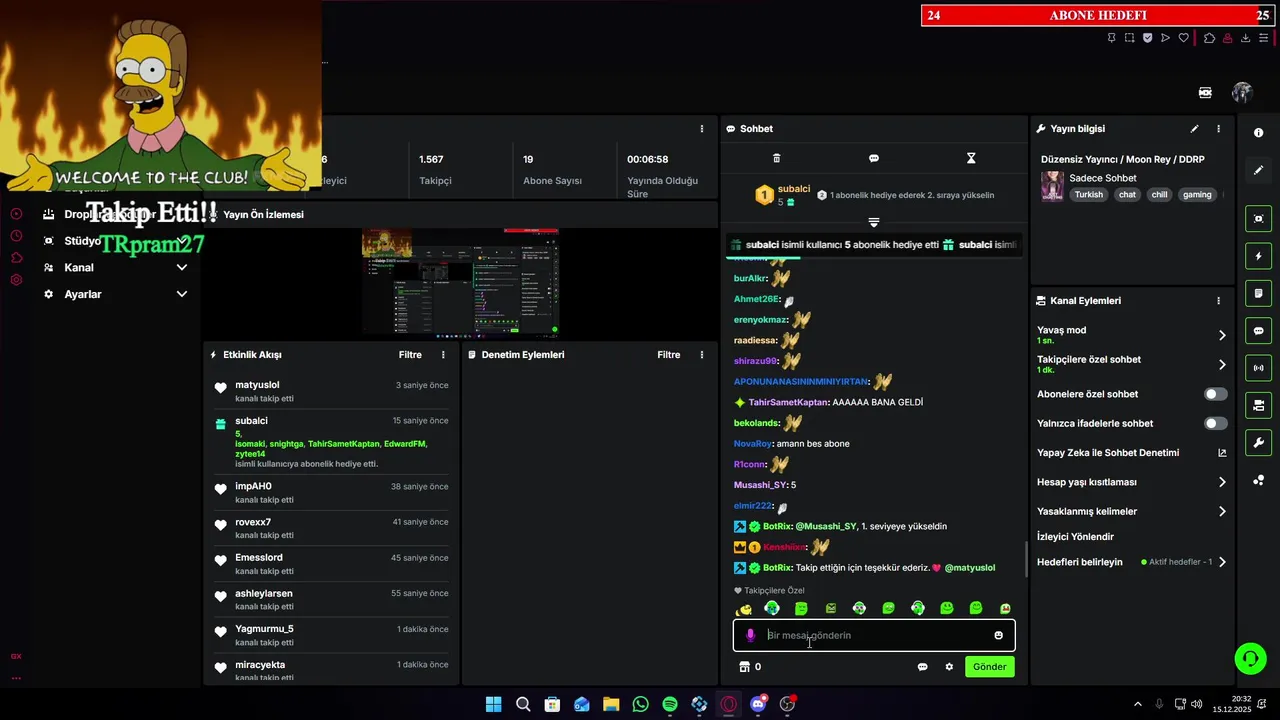Click TahirSametKaptan username in chat
Viewport: 1280px width, 720px height.
[788, 402]
